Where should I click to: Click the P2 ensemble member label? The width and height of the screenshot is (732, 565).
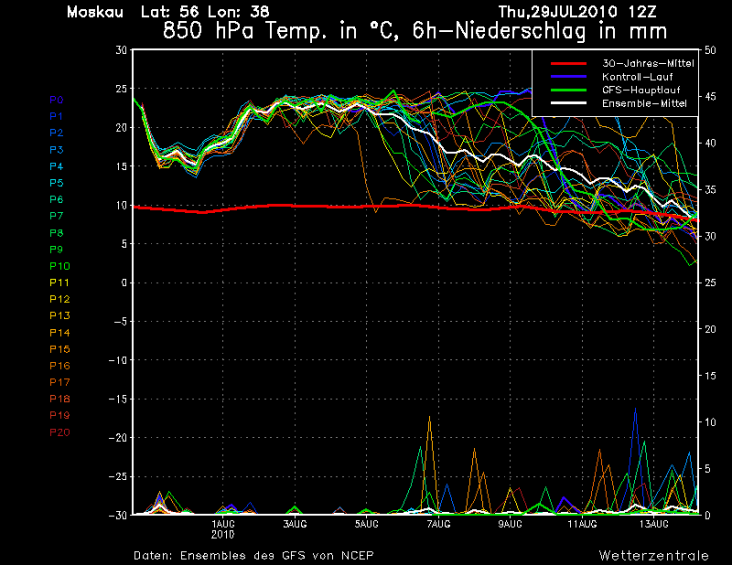(x=56, y=133)
